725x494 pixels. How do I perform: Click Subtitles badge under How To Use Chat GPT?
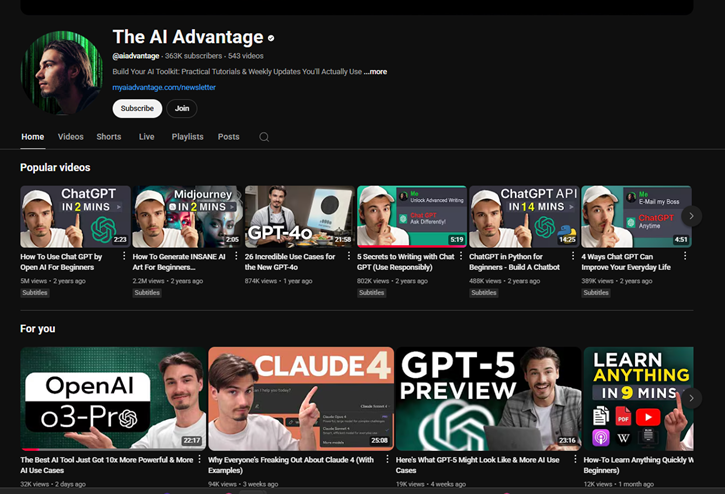(35, 293)
